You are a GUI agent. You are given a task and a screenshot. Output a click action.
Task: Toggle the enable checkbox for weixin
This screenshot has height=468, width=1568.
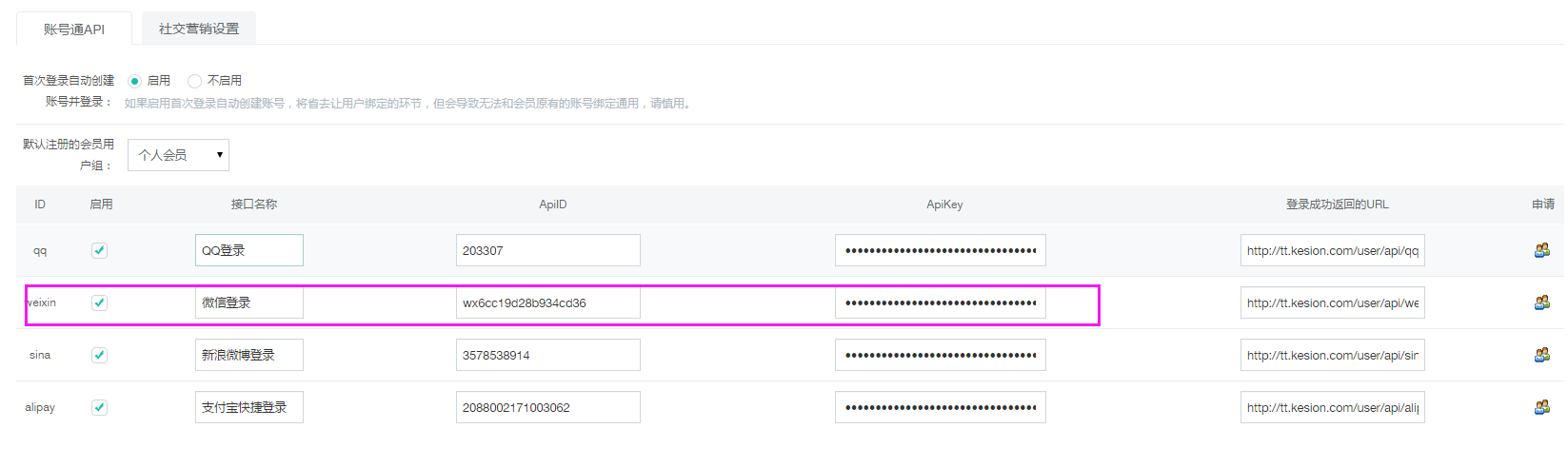(x=99, y=302)
